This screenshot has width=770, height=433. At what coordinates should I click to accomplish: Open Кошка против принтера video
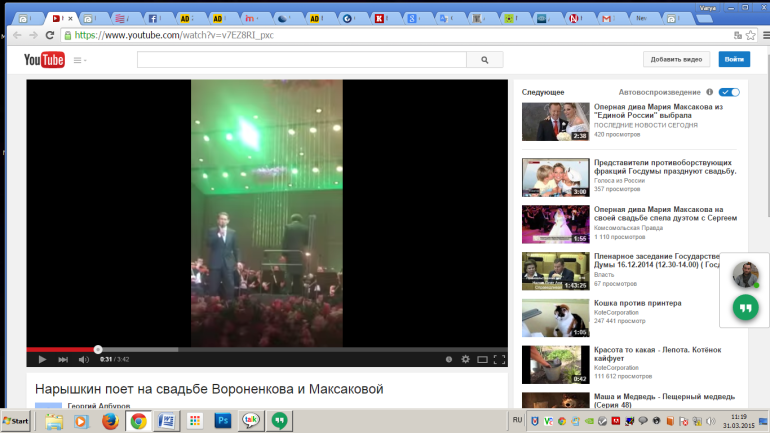pyautogui.click(x=637, y=303)
